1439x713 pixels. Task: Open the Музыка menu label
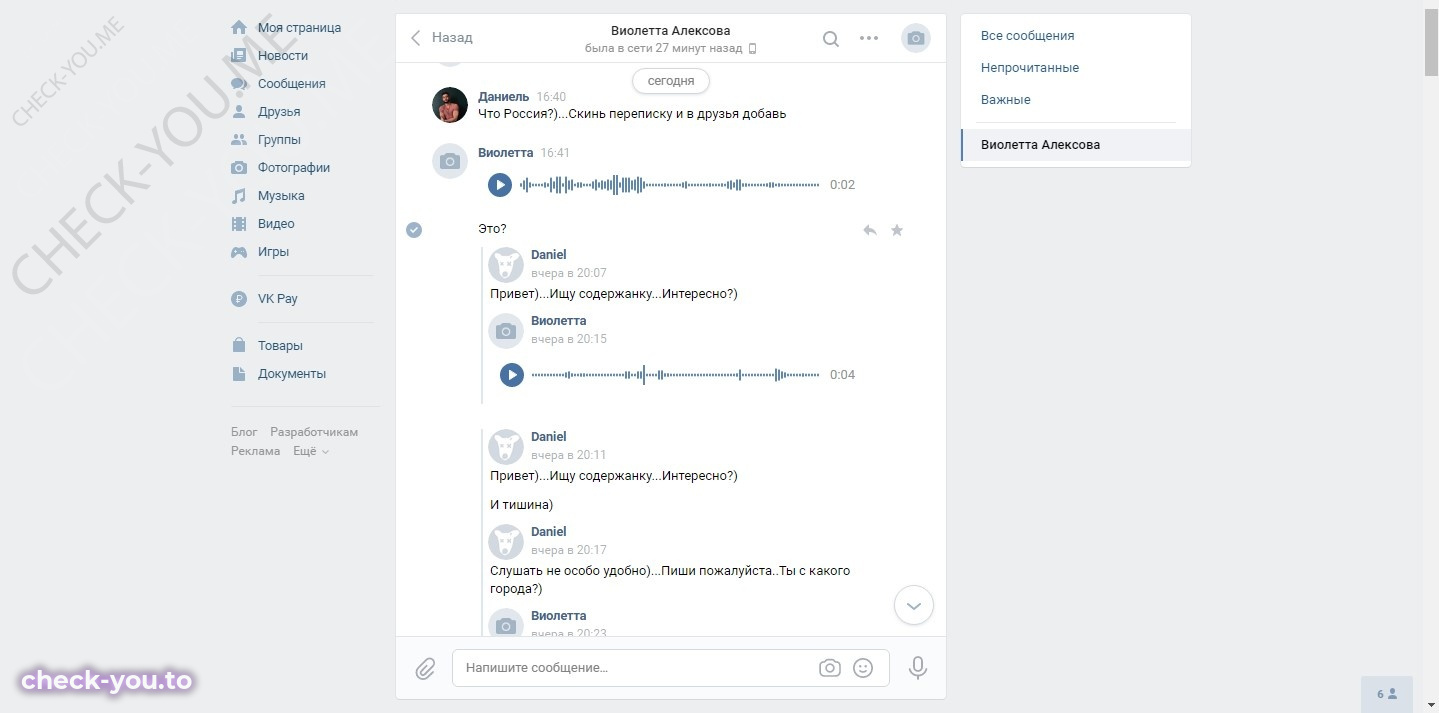pos(281,196)
